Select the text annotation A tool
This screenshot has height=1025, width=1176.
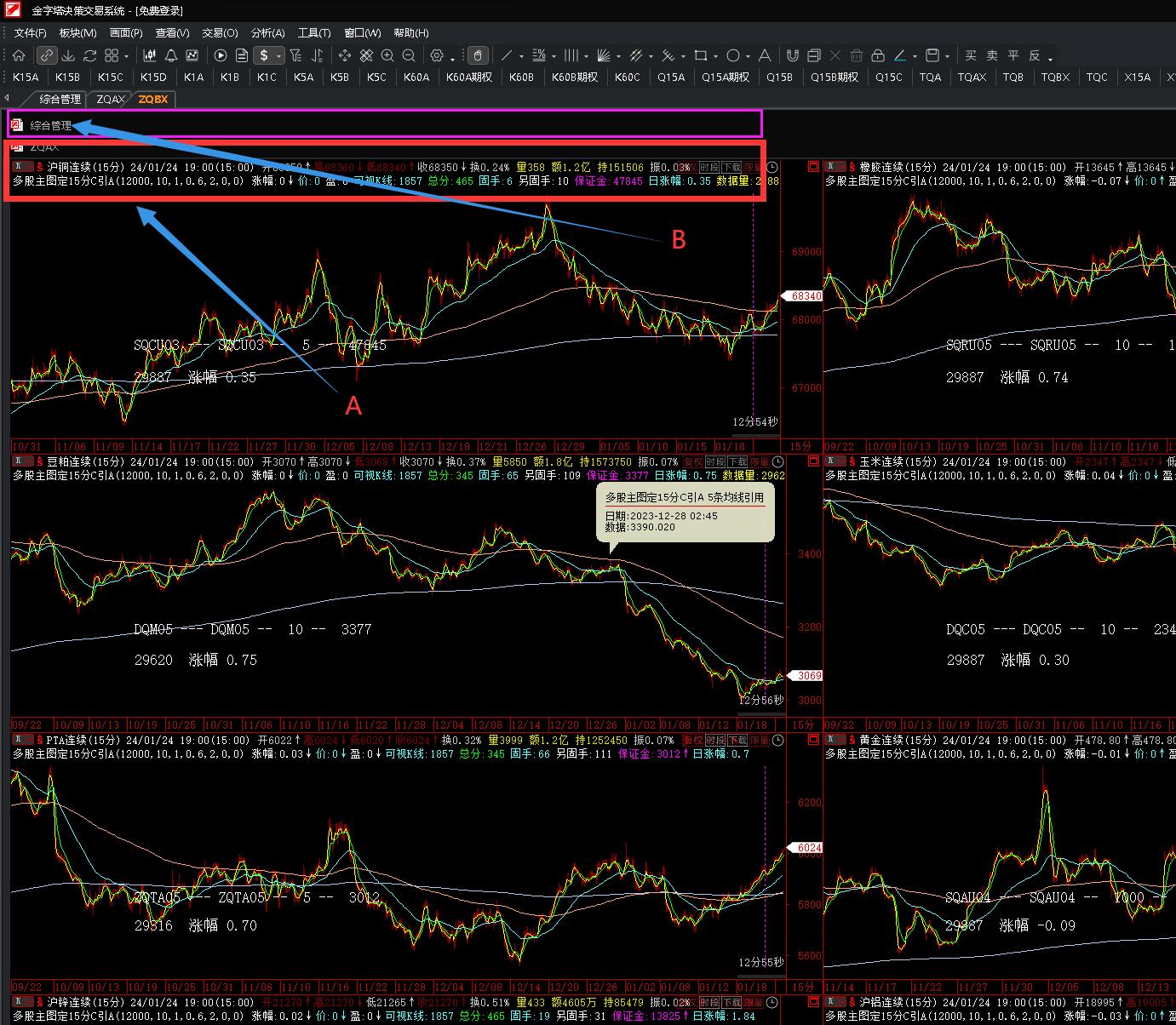point(764,55)
